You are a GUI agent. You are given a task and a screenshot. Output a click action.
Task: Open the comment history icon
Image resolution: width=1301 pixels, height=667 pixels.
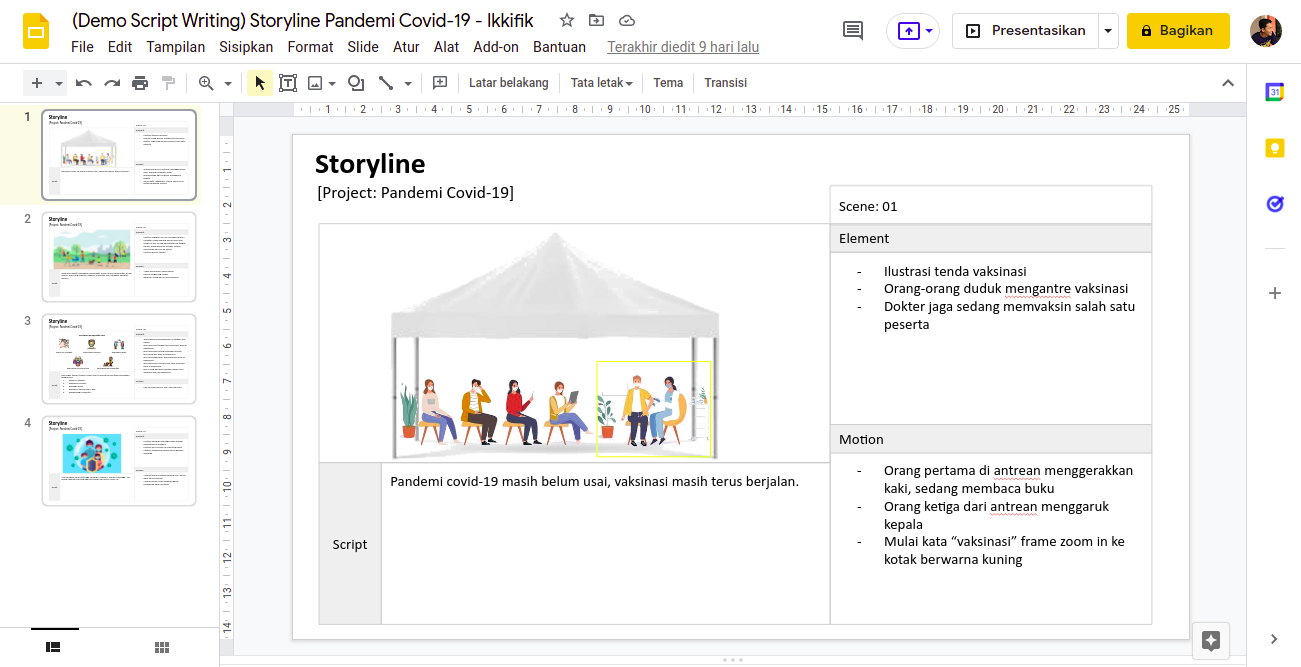(853, 31)
